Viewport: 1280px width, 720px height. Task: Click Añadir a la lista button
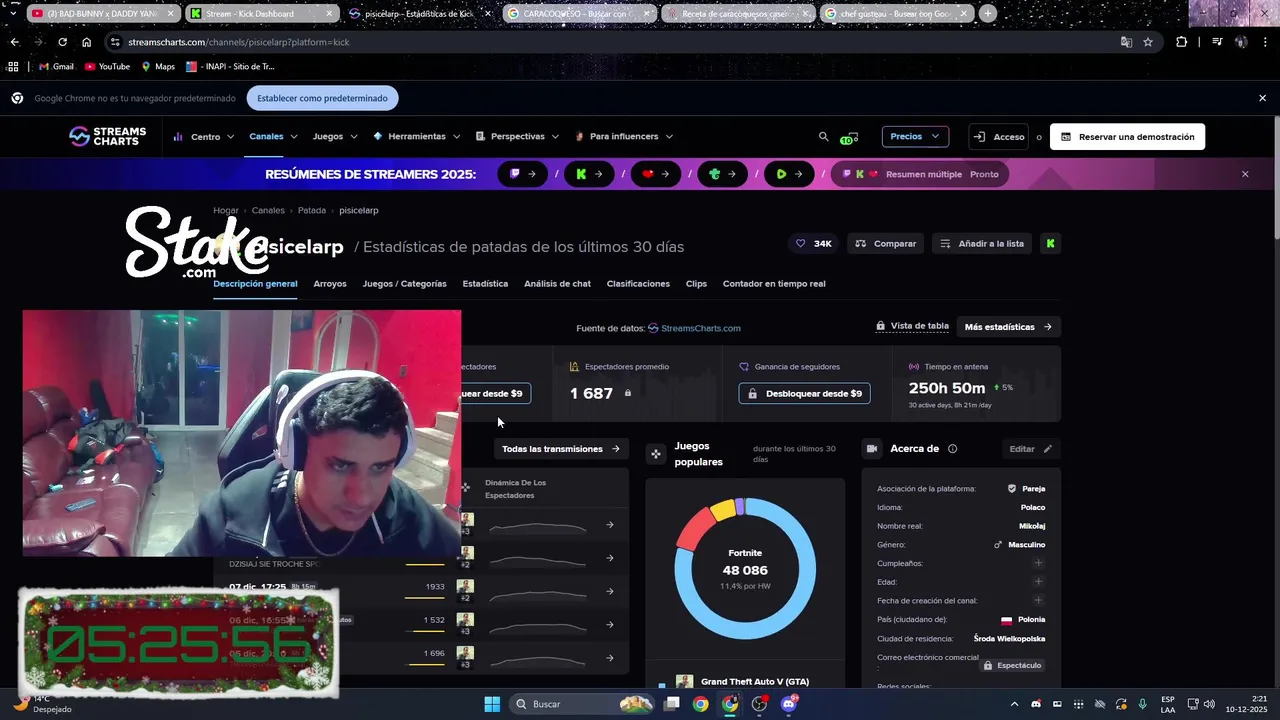pyautogui.click(x=981, y=243)
